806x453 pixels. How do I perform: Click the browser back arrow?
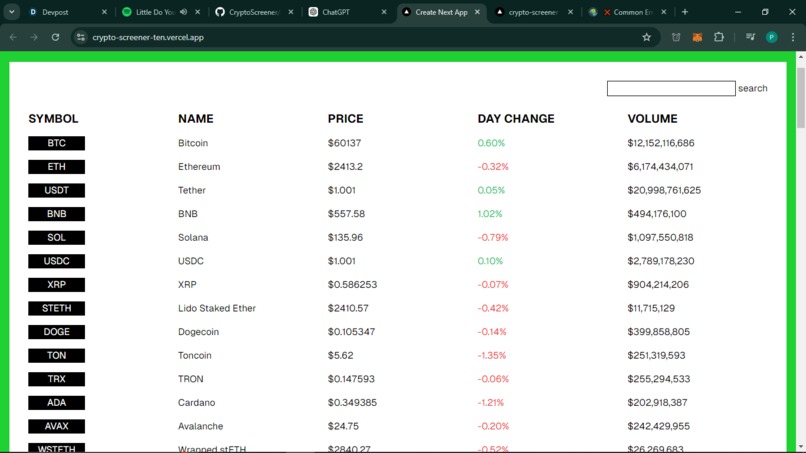pyautogui.click(x=13, y=37)
